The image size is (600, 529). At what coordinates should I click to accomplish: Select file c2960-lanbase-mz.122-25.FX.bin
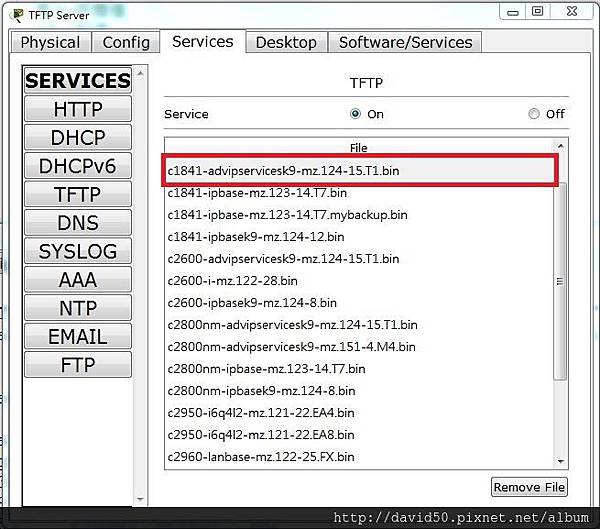click(x=360, y=457)
